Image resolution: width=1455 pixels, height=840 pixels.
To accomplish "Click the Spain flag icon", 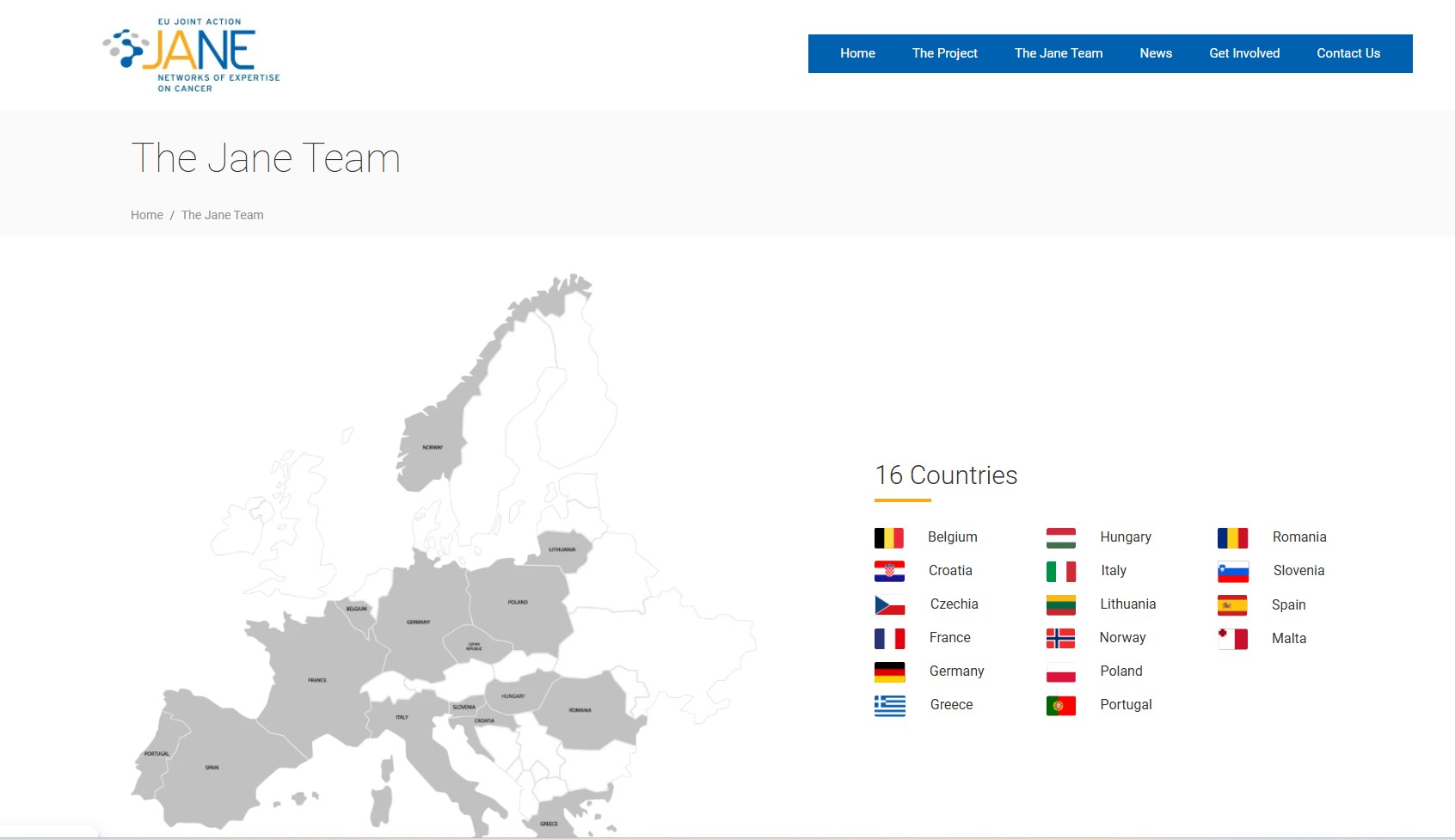I will click(1232, 605).
